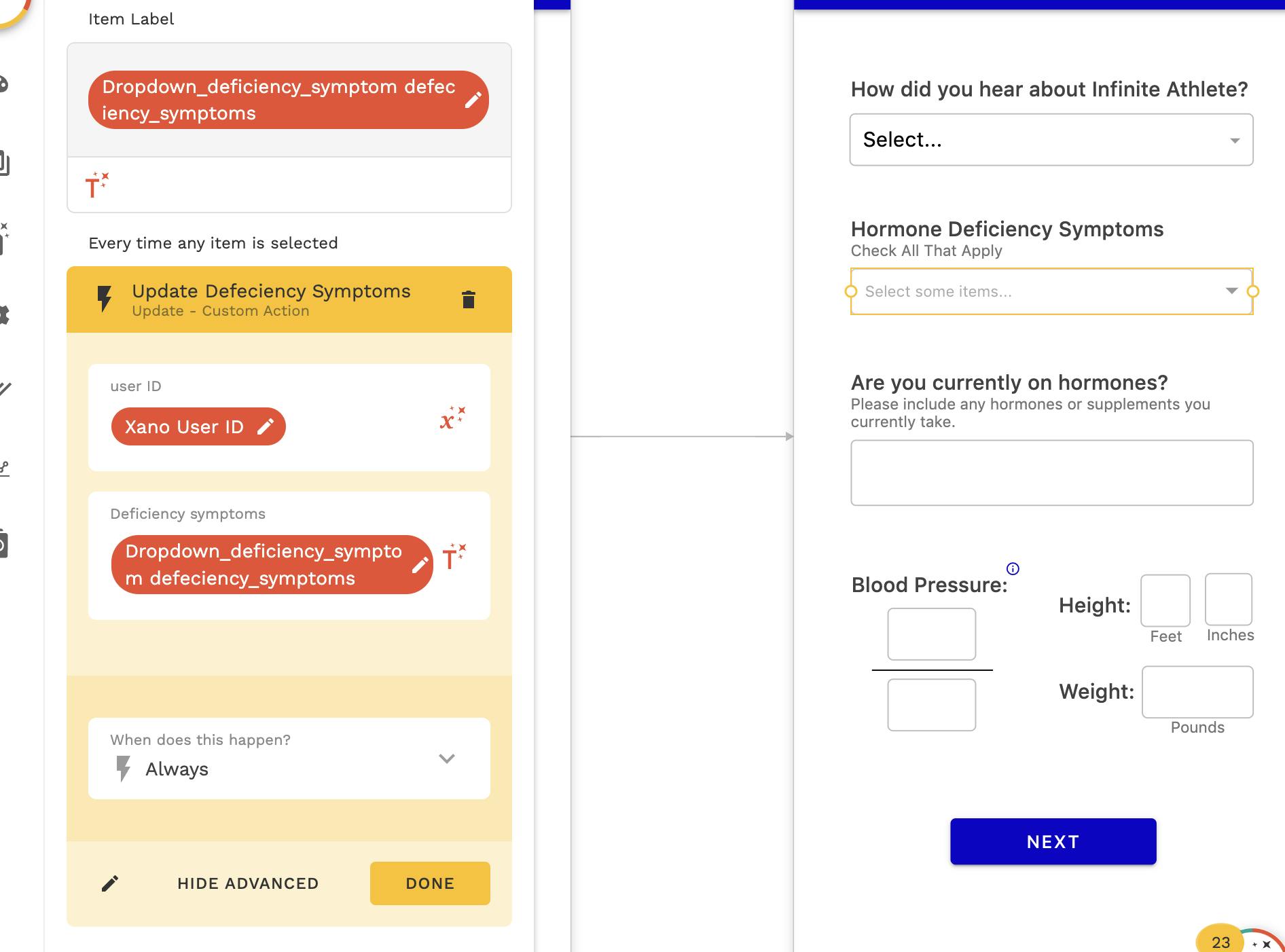Select the Height Feet input box
Image resolution: width=1285 pixels, height=952 pixels.
[x=1165, y=600]
